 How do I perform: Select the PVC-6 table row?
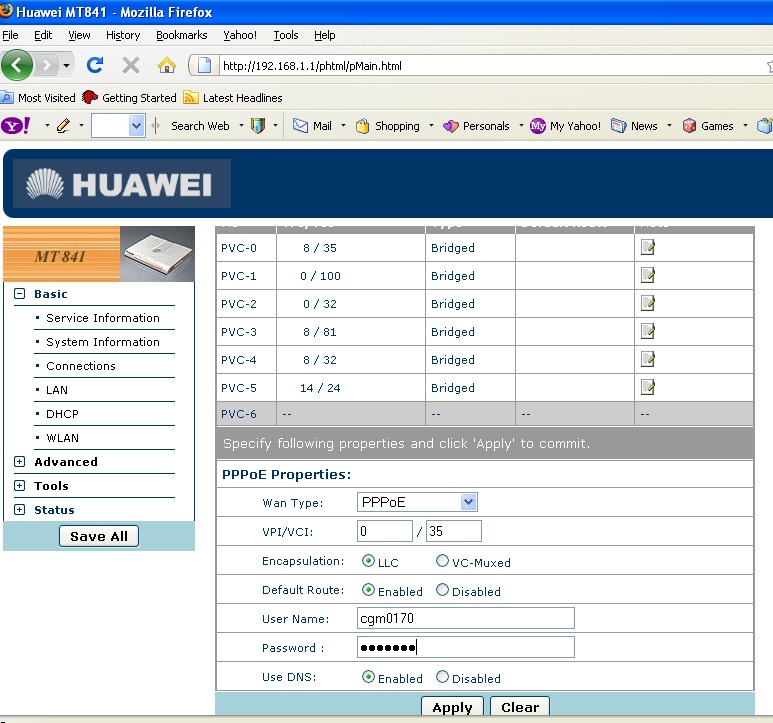pyautogui.click(x=485, y=413)
